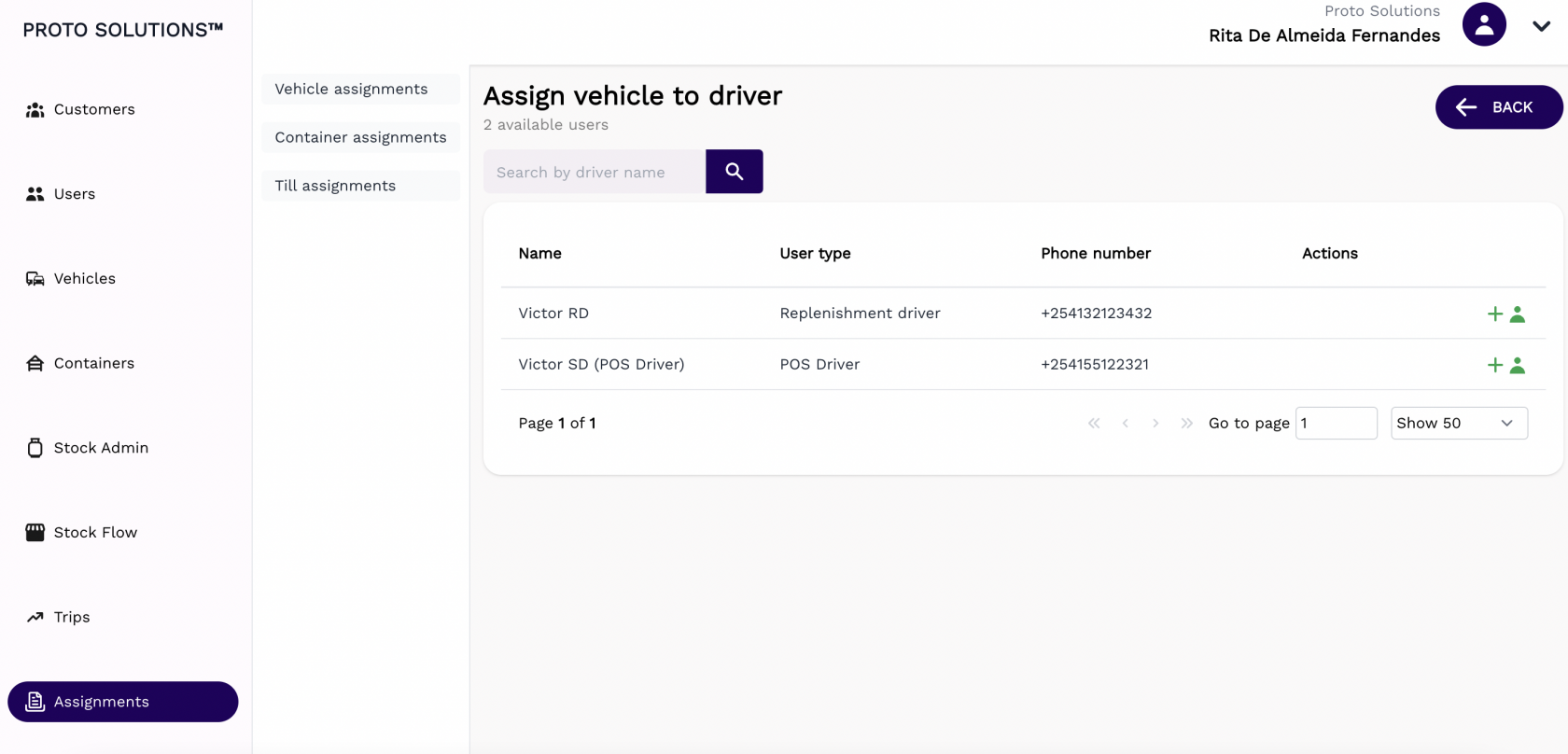Click the Go to page number field

pos(1336,423)
